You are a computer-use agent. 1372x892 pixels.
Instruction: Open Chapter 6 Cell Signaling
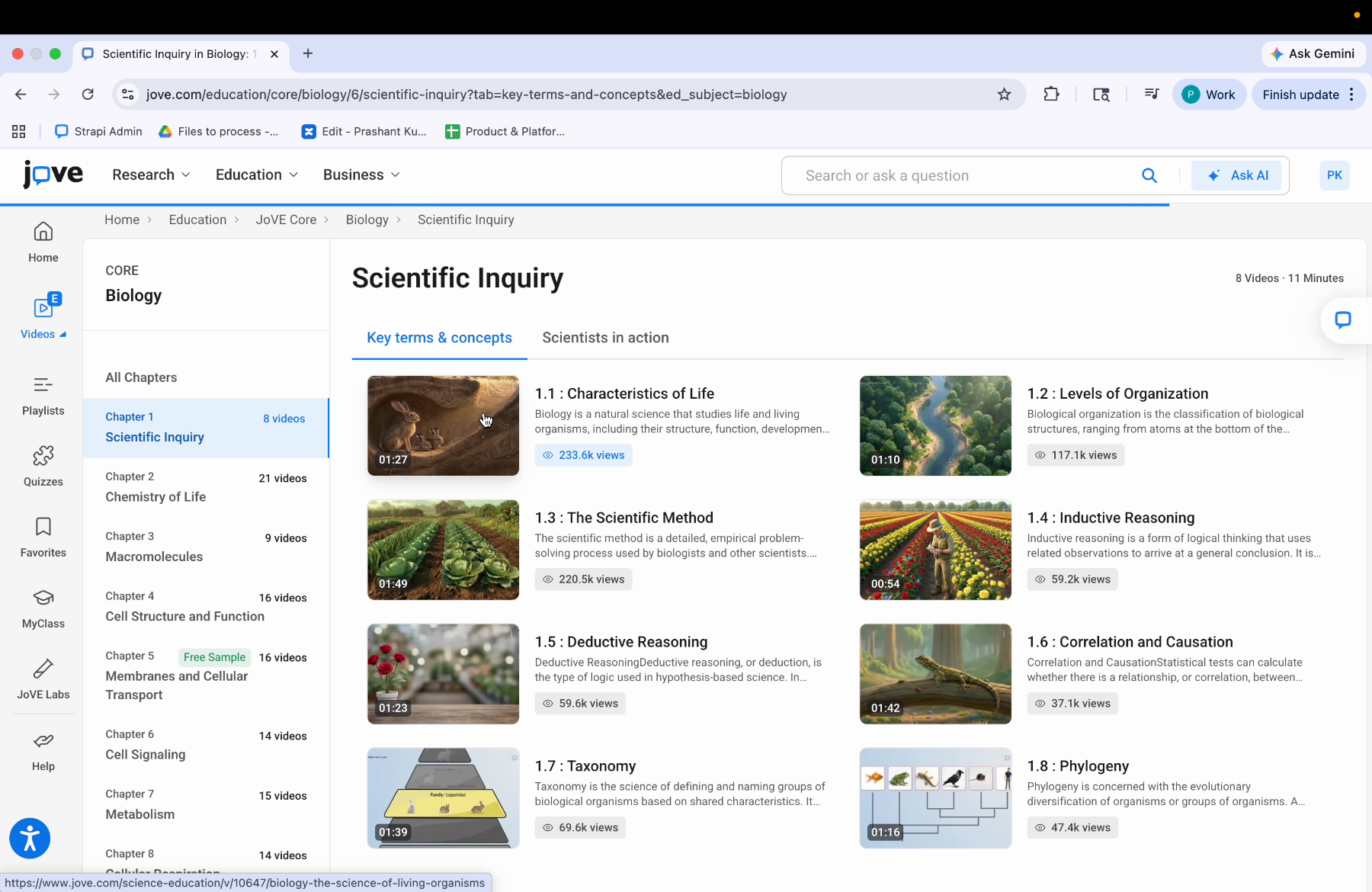(x=206, y=745)
